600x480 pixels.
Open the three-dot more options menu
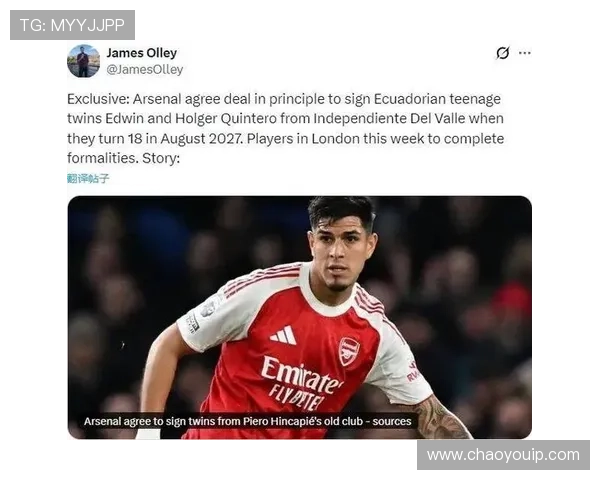pyautogui.click(x=525, y=53)
